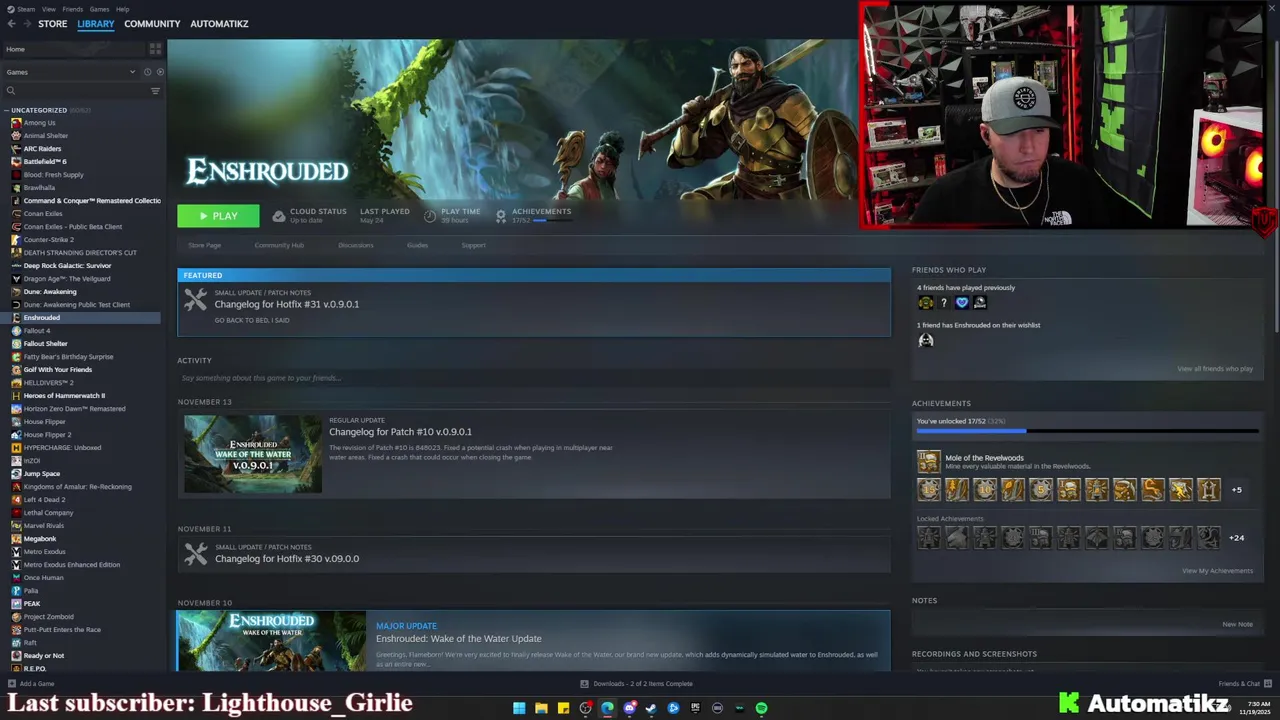This screenshot has width=1280, height=720.
Task: Open Enshrouded Store Page link
Action: (x=205, y=245)
